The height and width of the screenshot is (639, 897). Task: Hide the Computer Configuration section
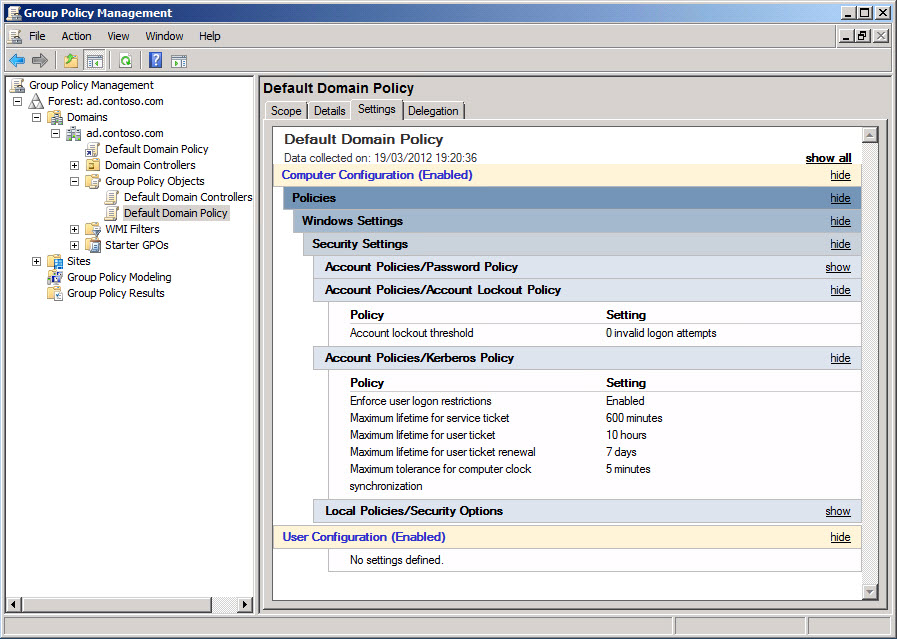839,174
